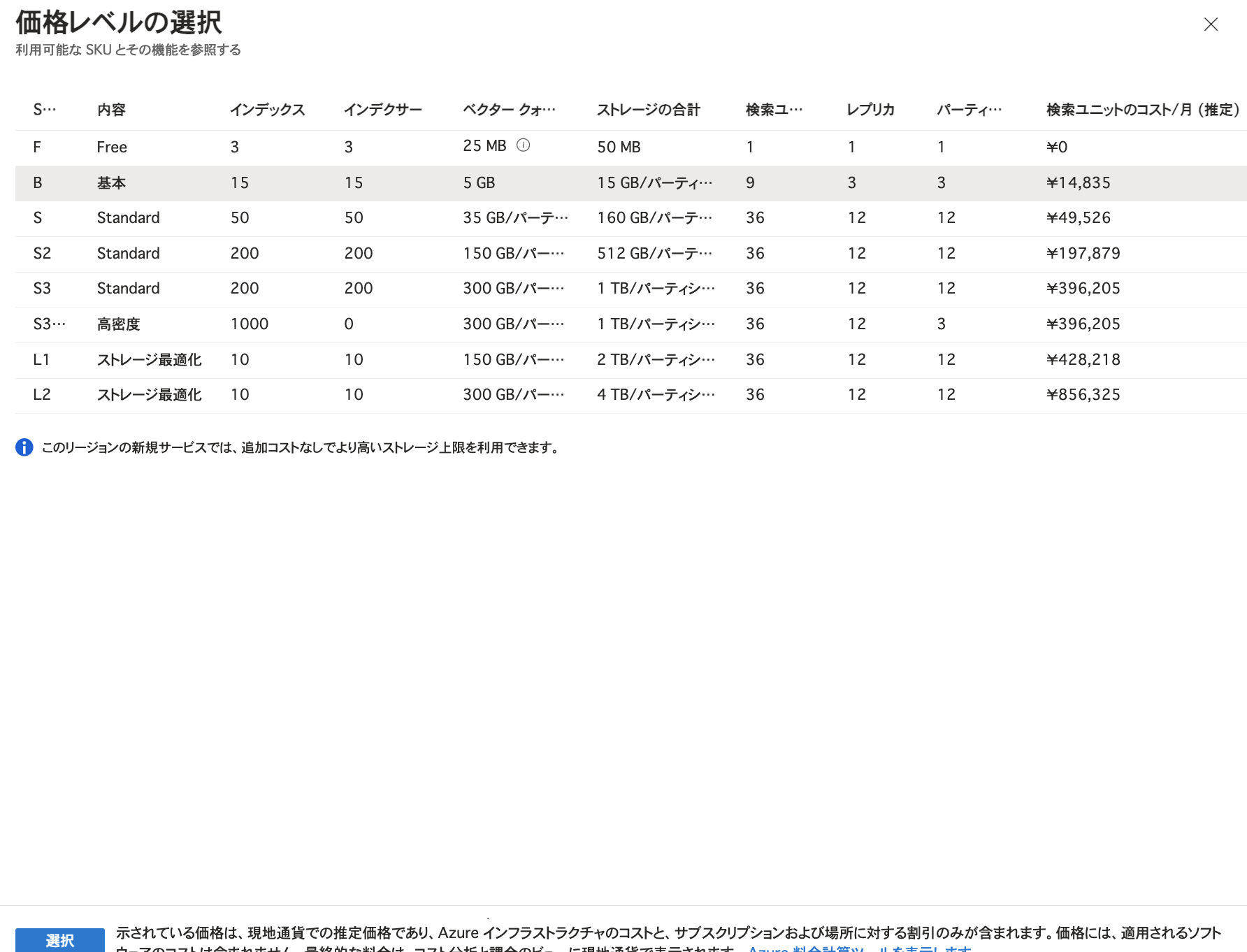Click the 512 GB/パーテ… storage value
1247x952 pixels.
[x=655, y=253]
